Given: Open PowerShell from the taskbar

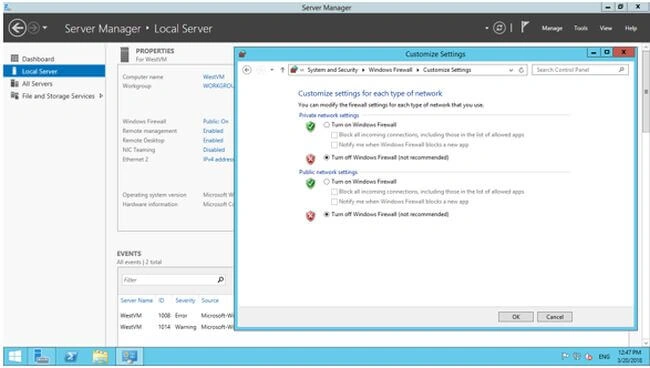Looking at the screenshot, I should coord(70,356).
